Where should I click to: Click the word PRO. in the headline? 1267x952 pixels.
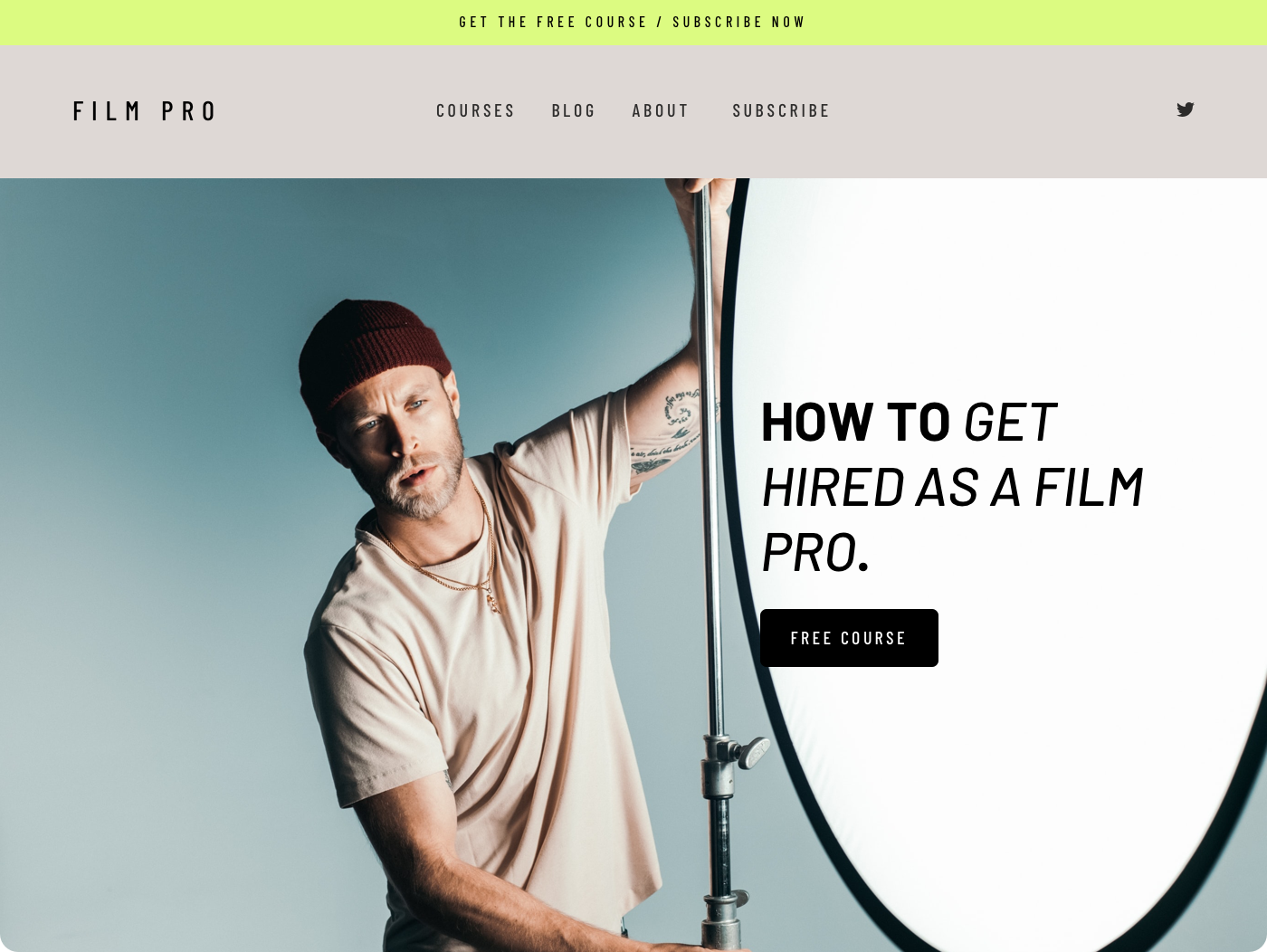[815, 553]
